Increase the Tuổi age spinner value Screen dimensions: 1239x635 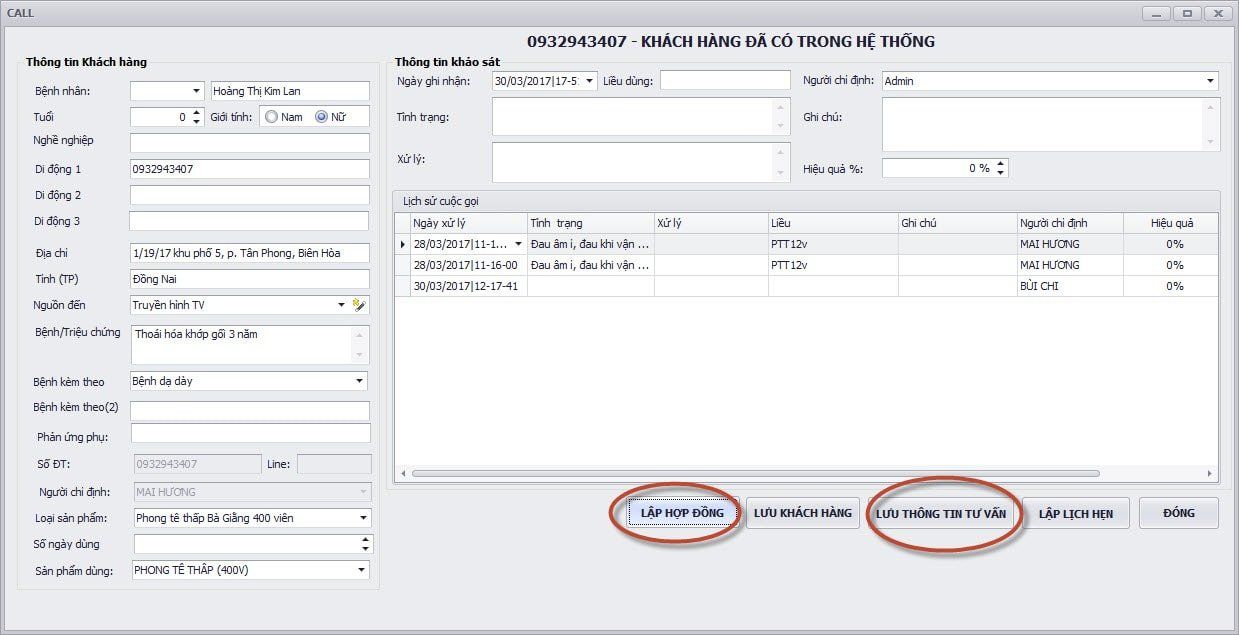(x=196, y=112)
